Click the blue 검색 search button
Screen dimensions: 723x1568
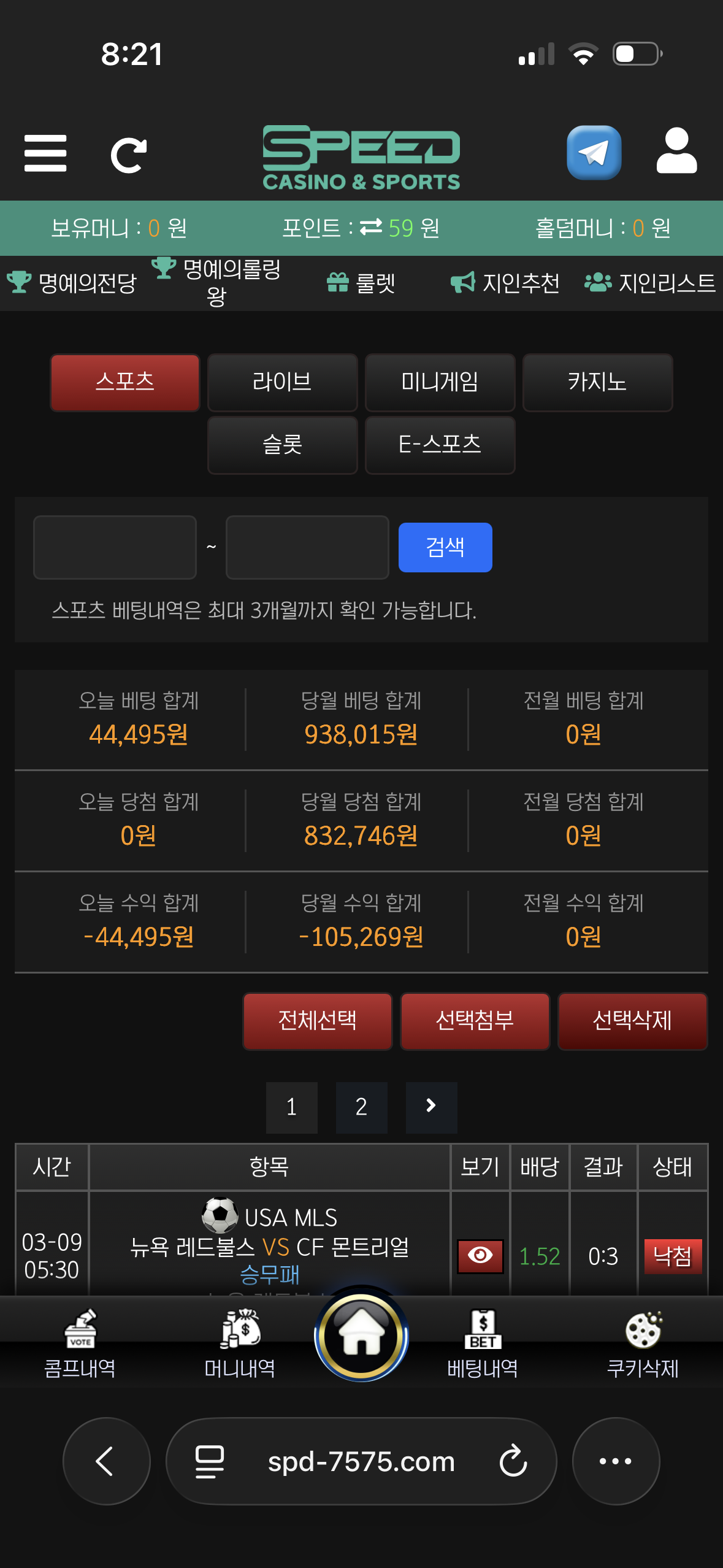point(445,547)
